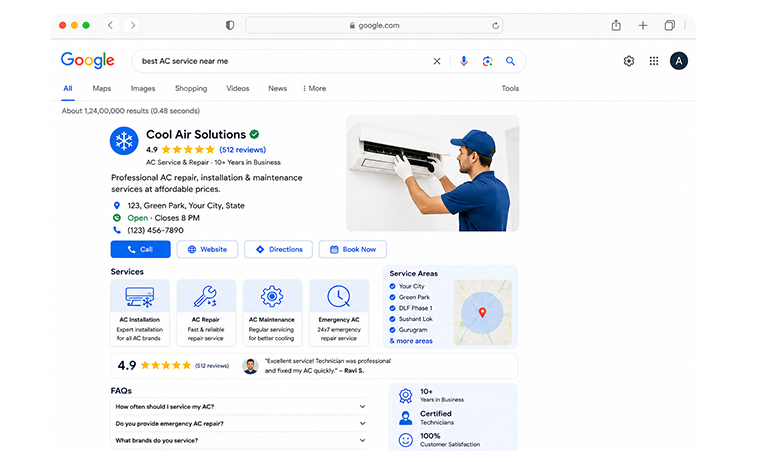This screenshot has height=462, width=768.
Task: Open the Google apps grid
Action: 654,61
